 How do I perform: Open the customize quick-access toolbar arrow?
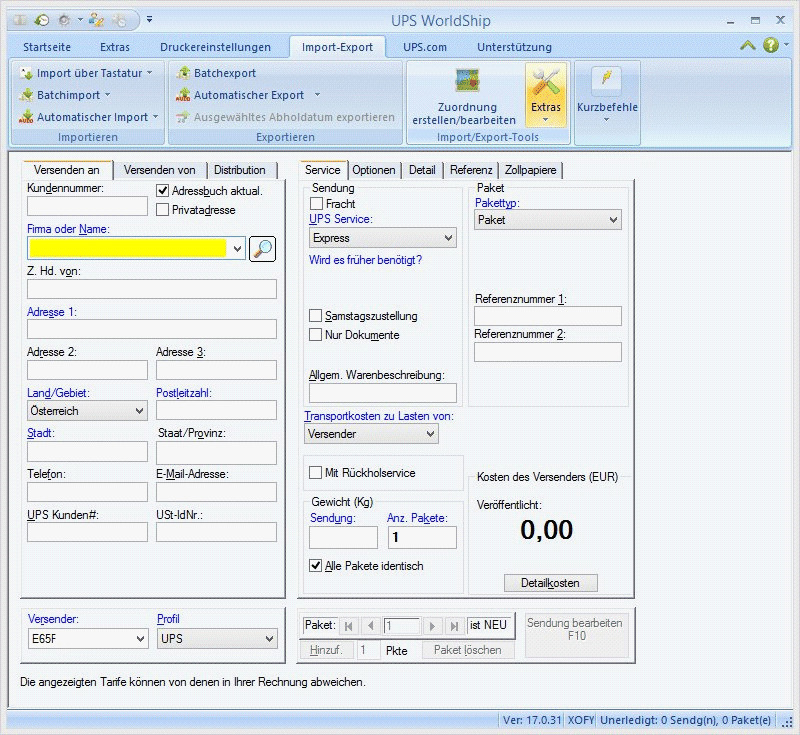tap(149, 19)
